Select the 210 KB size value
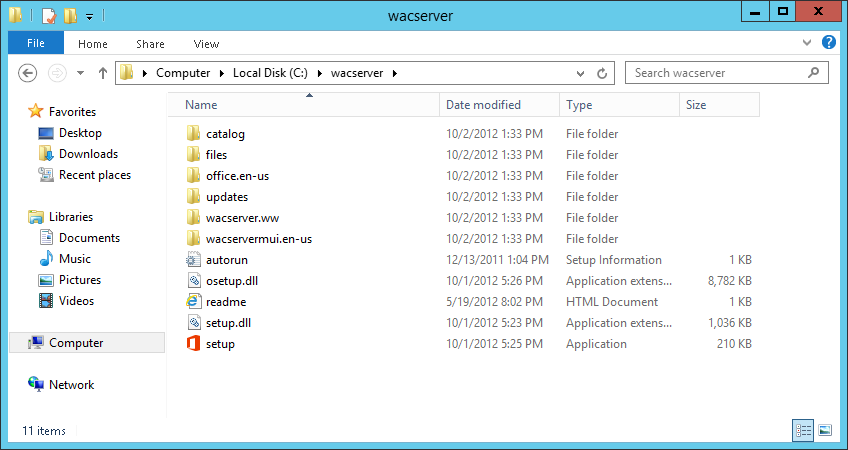The image size is (848, 450). coord(734,343)
